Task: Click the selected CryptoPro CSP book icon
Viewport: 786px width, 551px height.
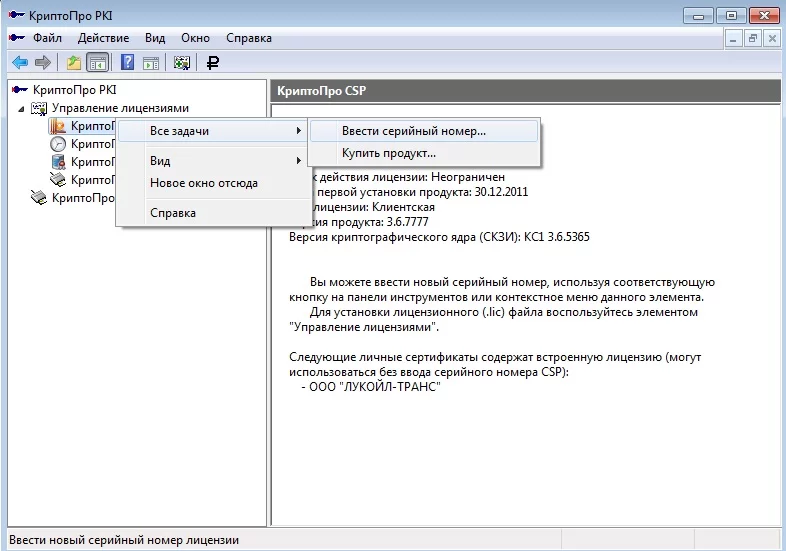Action: [x=58, y=126]
